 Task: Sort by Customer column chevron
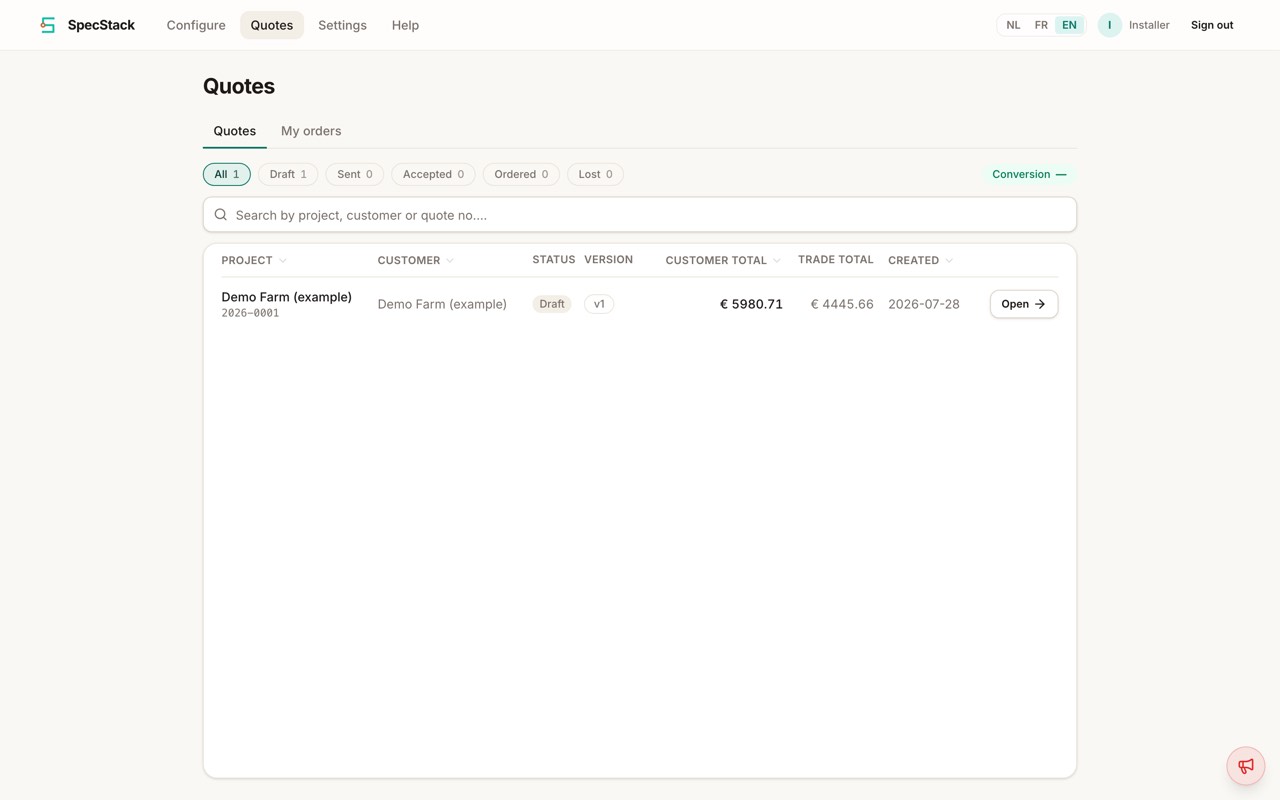pyautogui.click(x=450, y=261)
